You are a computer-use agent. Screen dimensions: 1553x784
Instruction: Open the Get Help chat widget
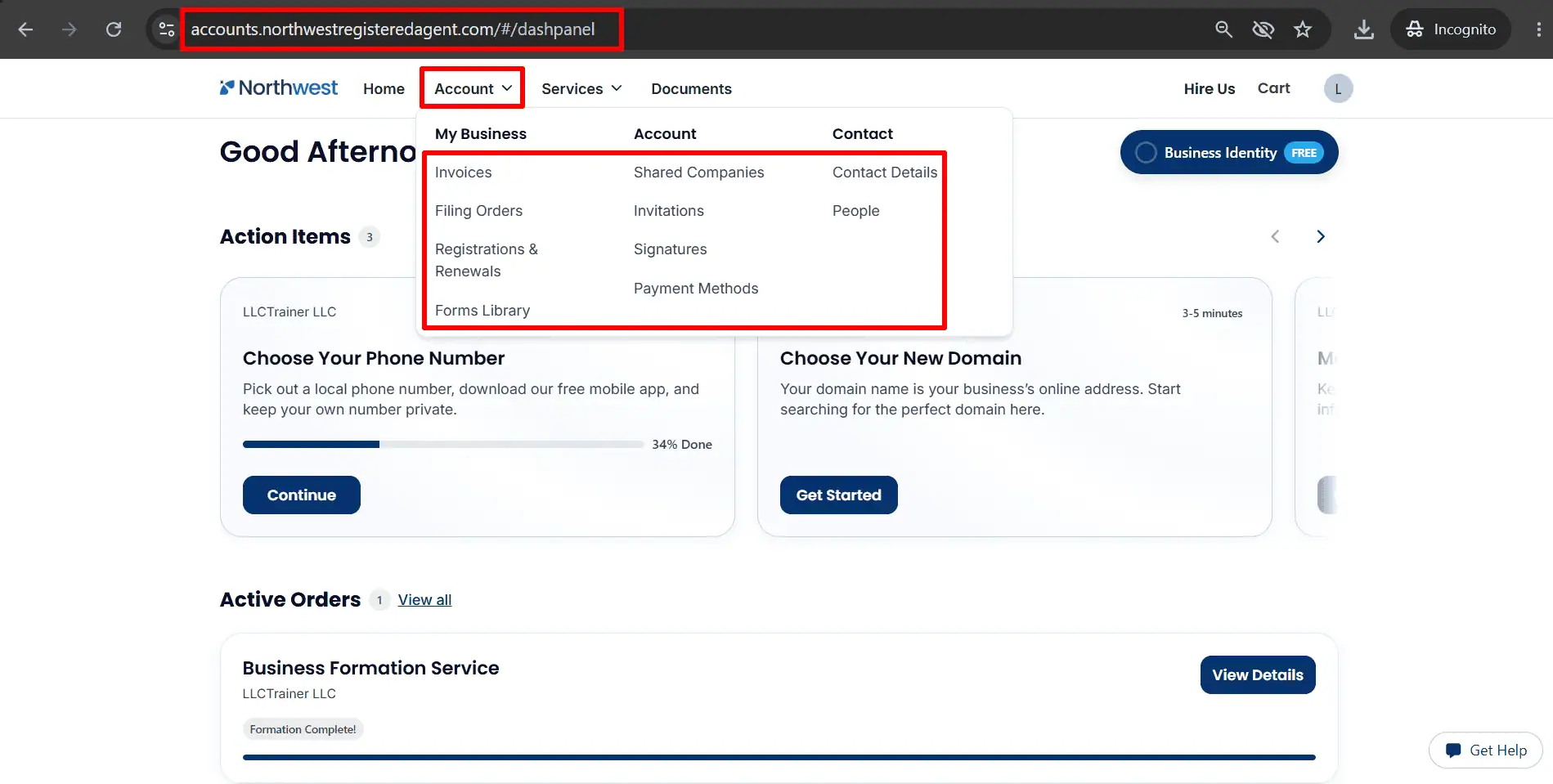pyautogui.click(x=1485, y=750)
